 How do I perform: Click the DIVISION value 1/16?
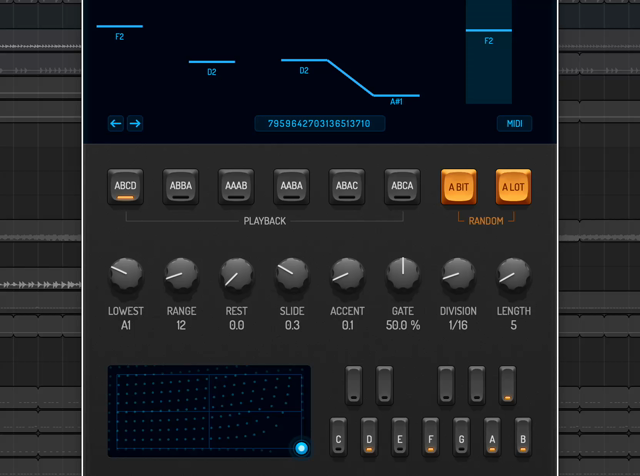(458, 325)
